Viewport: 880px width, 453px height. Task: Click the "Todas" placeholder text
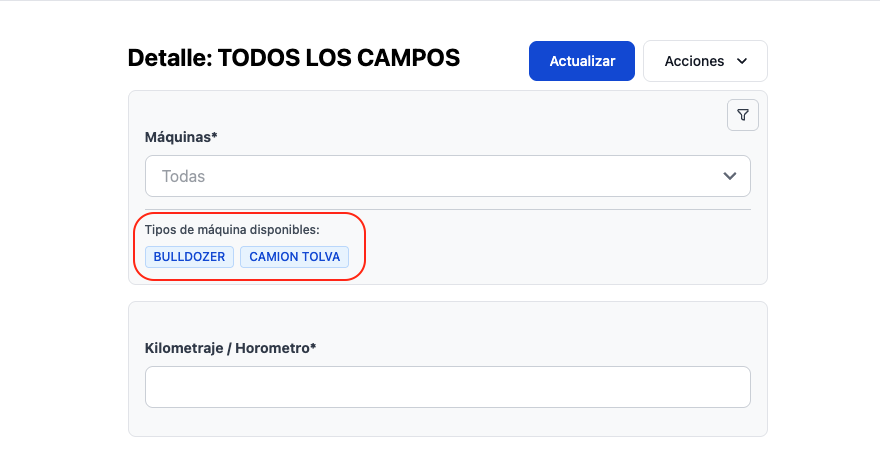183,176
